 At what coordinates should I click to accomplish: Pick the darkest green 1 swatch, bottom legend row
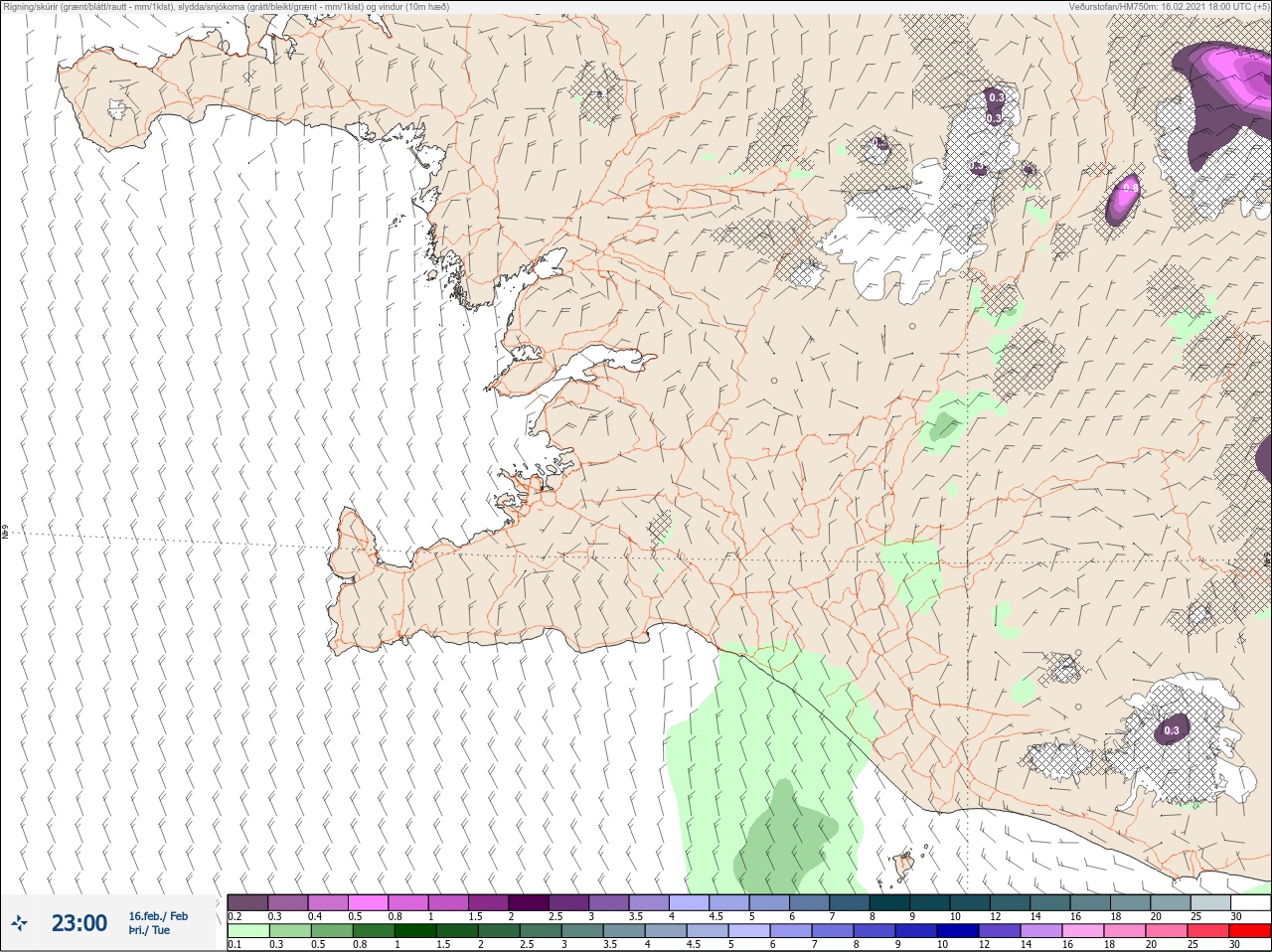point(414,931)
